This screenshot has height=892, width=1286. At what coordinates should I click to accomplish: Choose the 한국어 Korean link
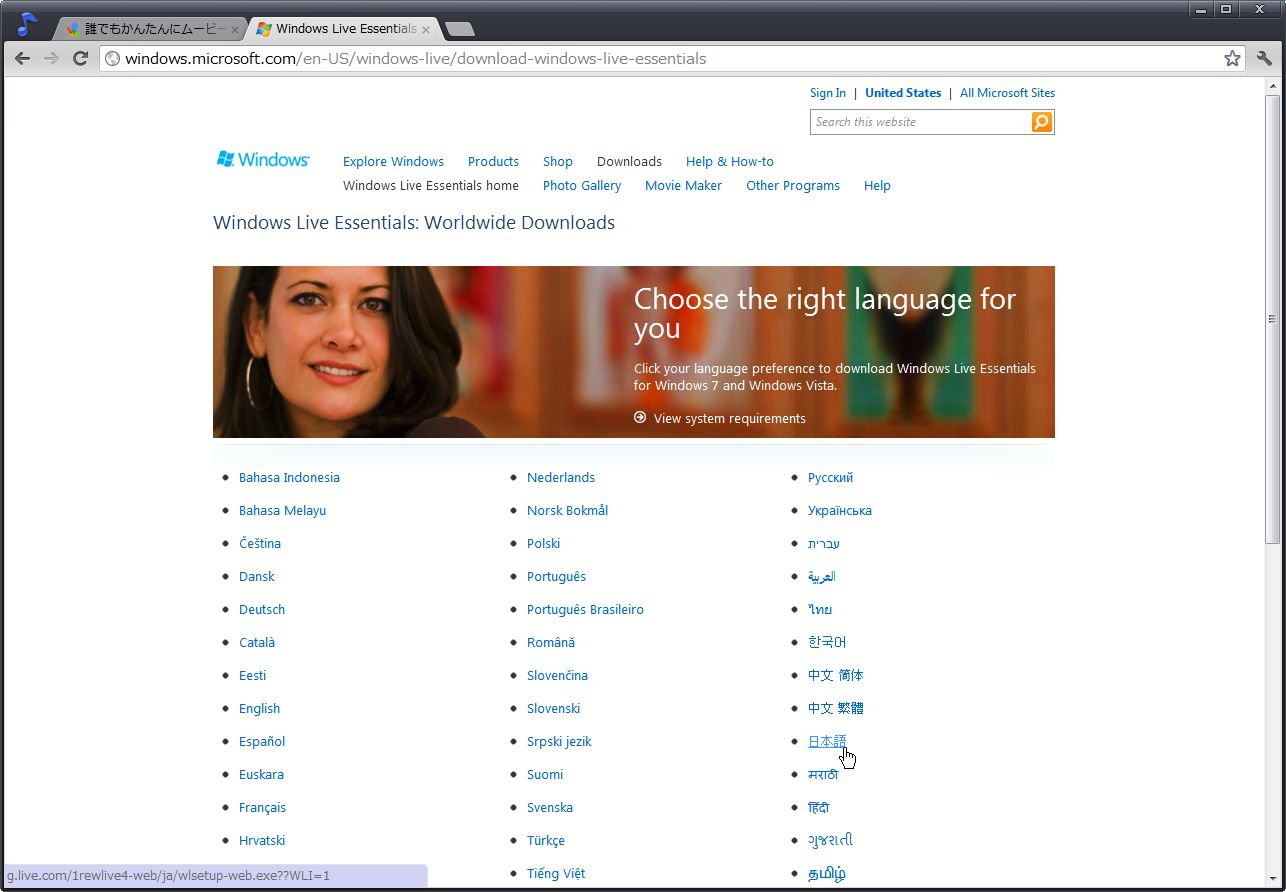(x=827, y=642)
